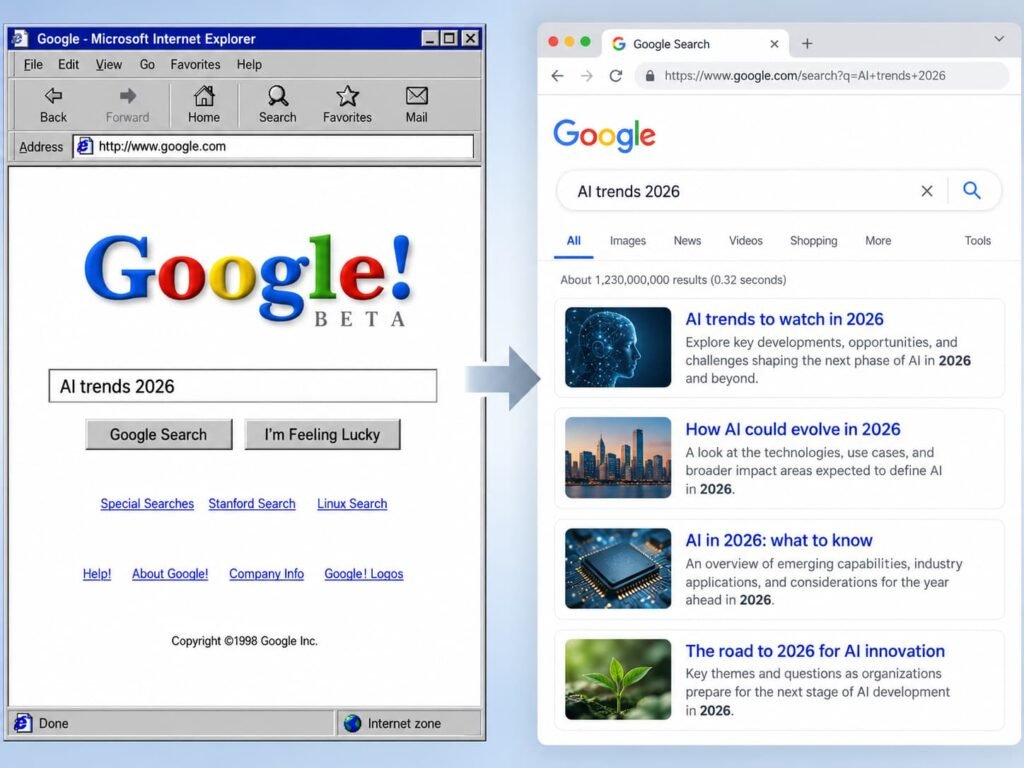
Task: Open the View menu in IE
Action: (108, 65)
